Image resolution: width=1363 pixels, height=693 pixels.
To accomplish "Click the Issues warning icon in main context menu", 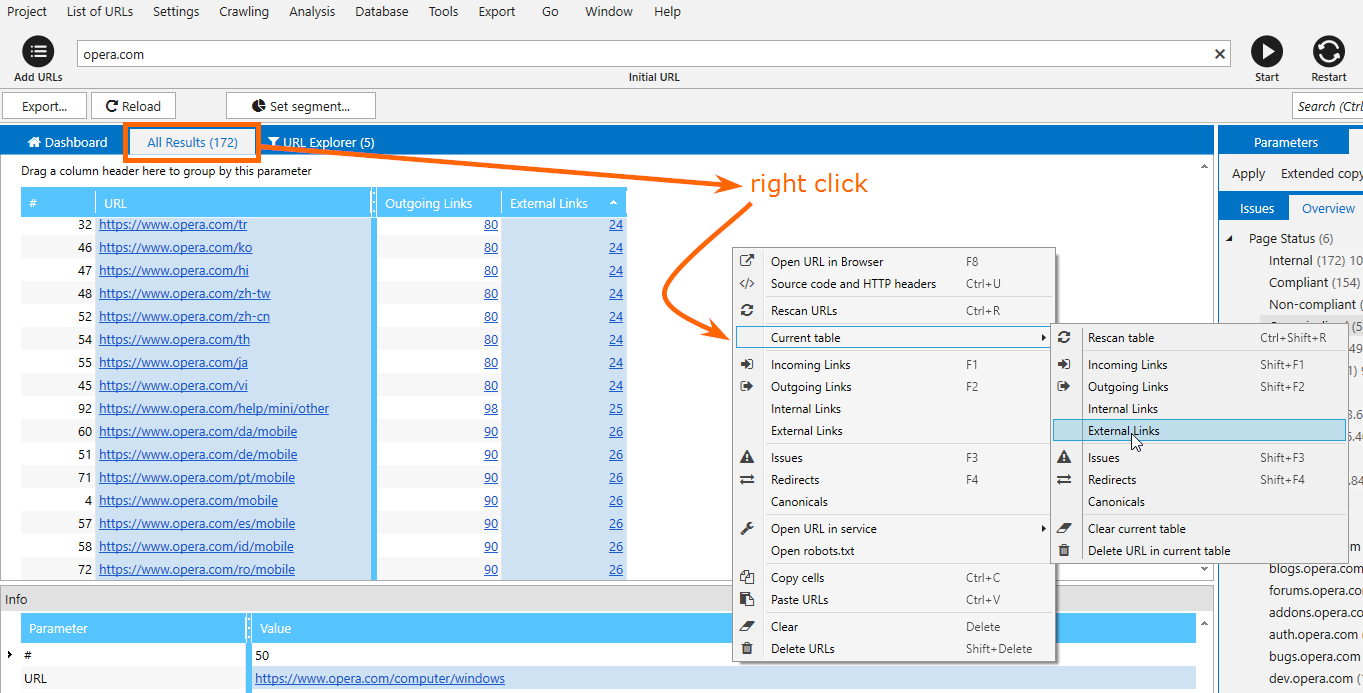I will pos(746,457).
